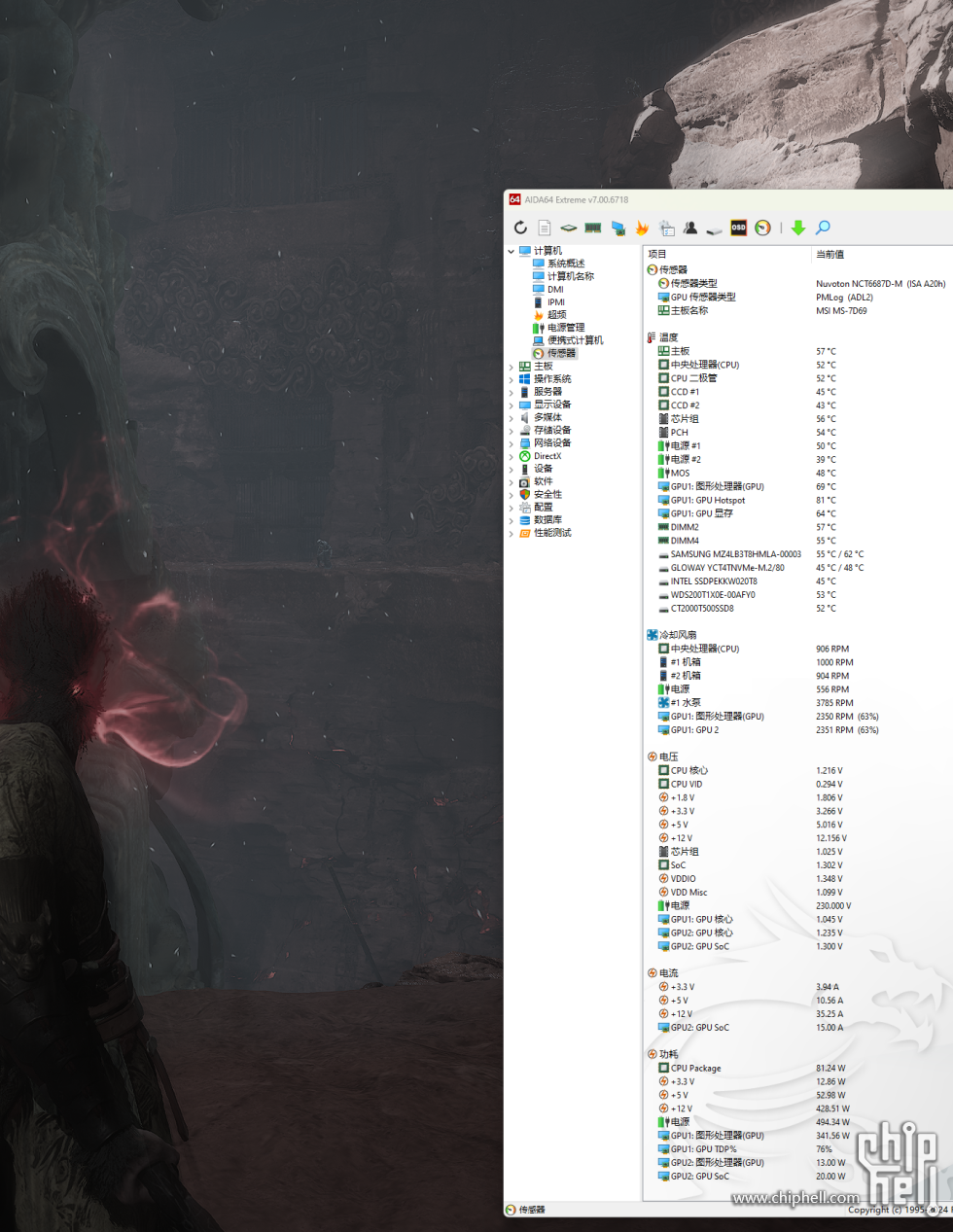
Task: Select the PCH temperature row
Action: pos(797,432)
